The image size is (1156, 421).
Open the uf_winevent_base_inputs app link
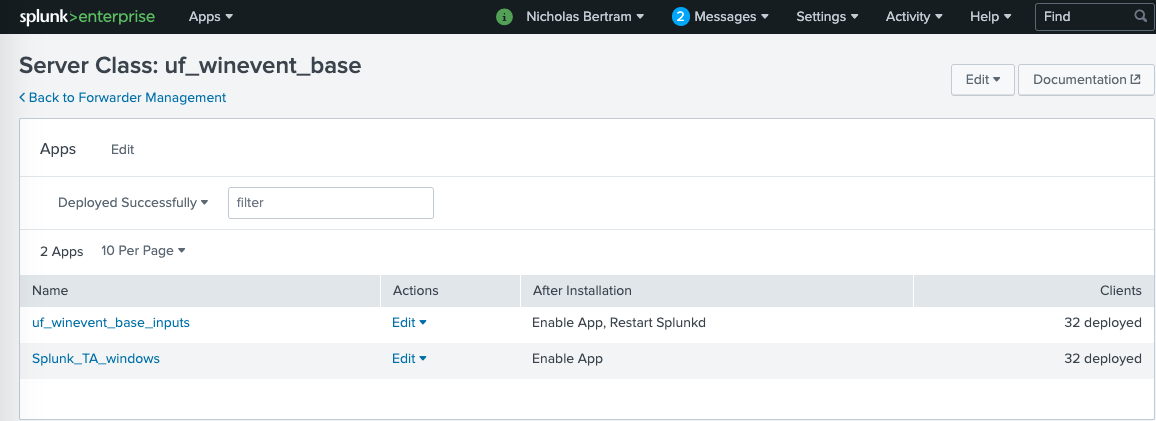tap(111, 323)
